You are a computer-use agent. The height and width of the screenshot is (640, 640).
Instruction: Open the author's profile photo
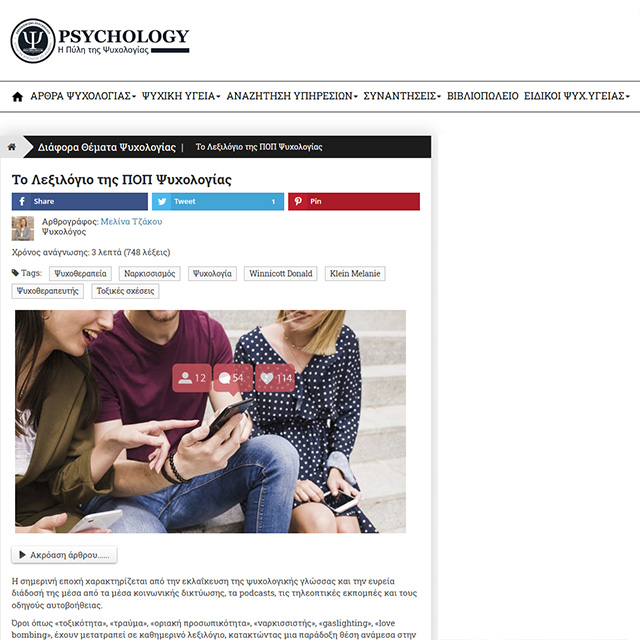pos(23,228)
